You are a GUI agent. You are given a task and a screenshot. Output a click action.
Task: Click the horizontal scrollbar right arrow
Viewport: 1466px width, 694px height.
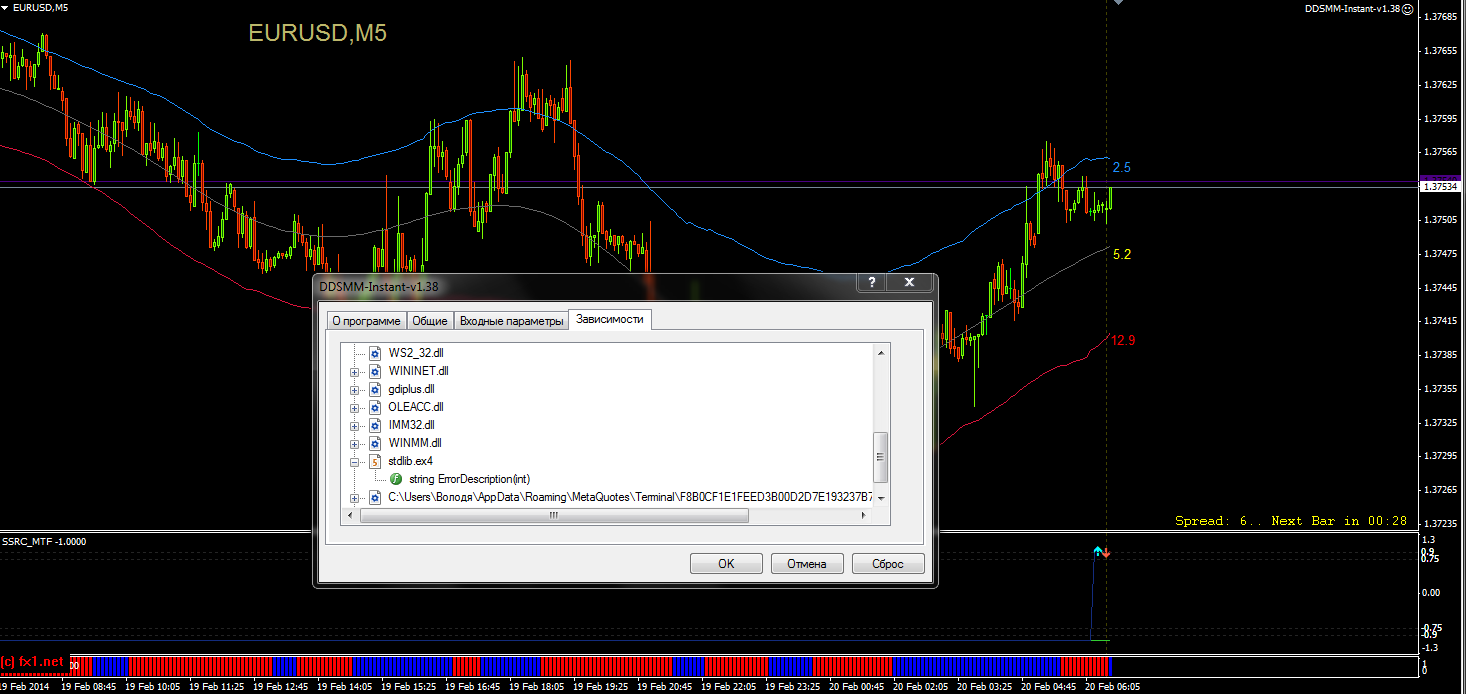[x=865, y=516]
